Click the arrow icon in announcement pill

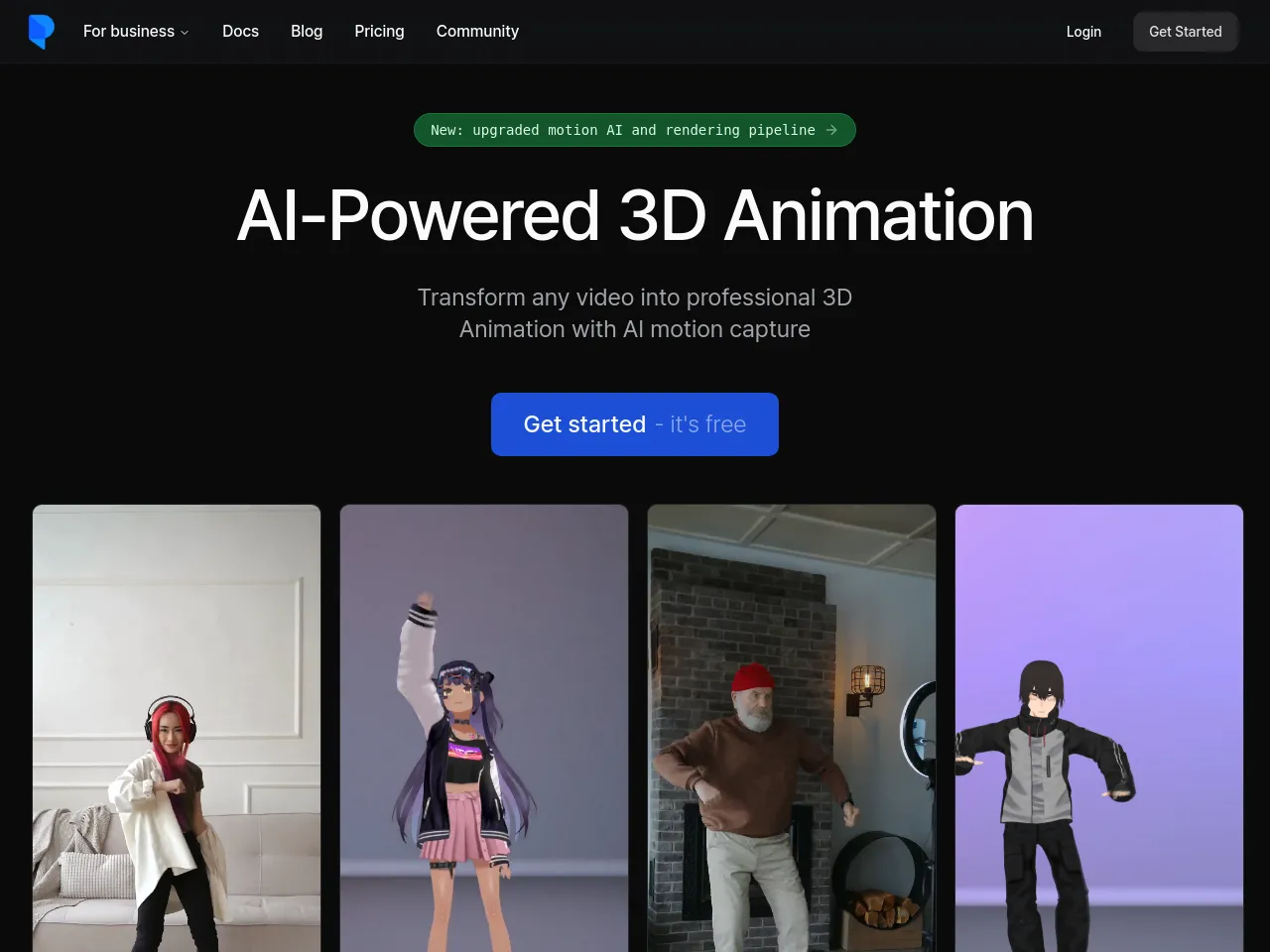click(x=831, y=130)
